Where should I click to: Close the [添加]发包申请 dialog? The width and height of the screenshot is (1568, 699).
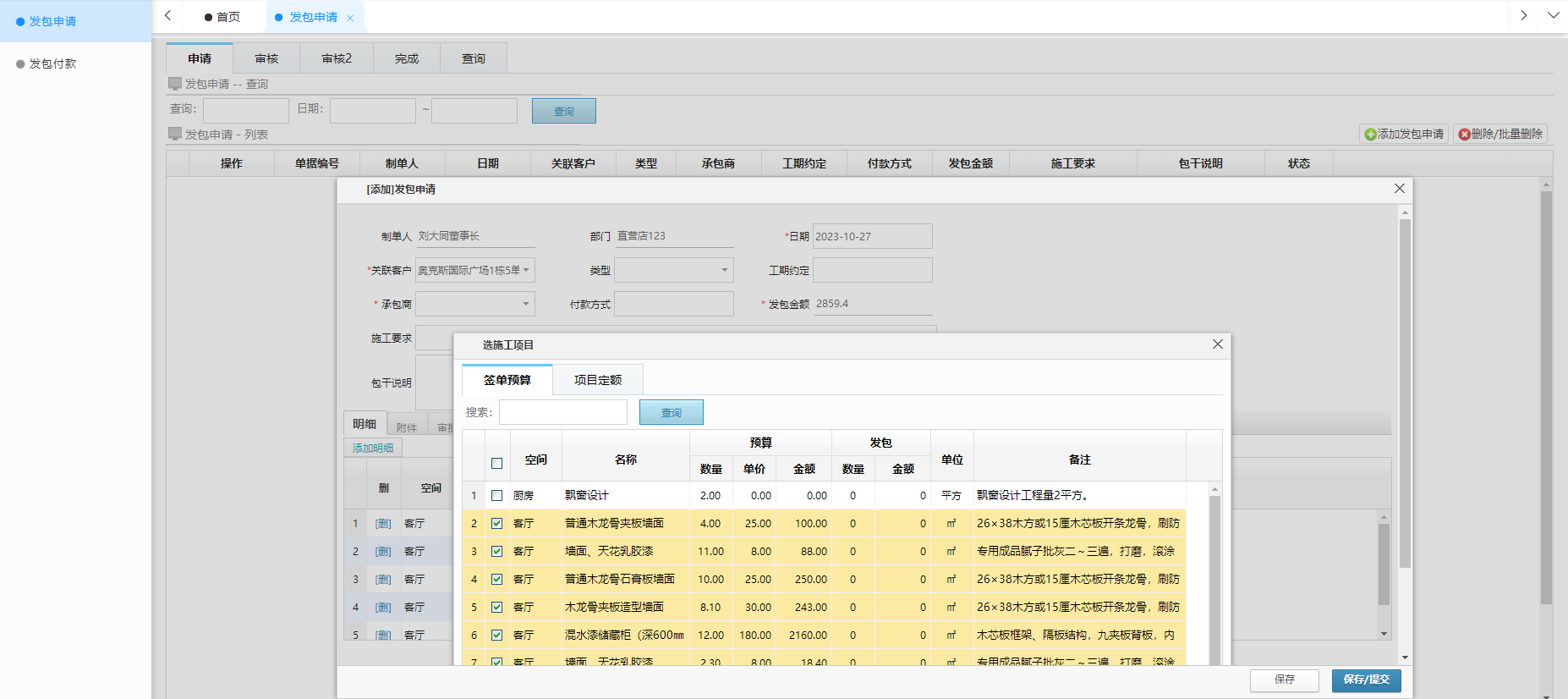[x=1399, y=189]
